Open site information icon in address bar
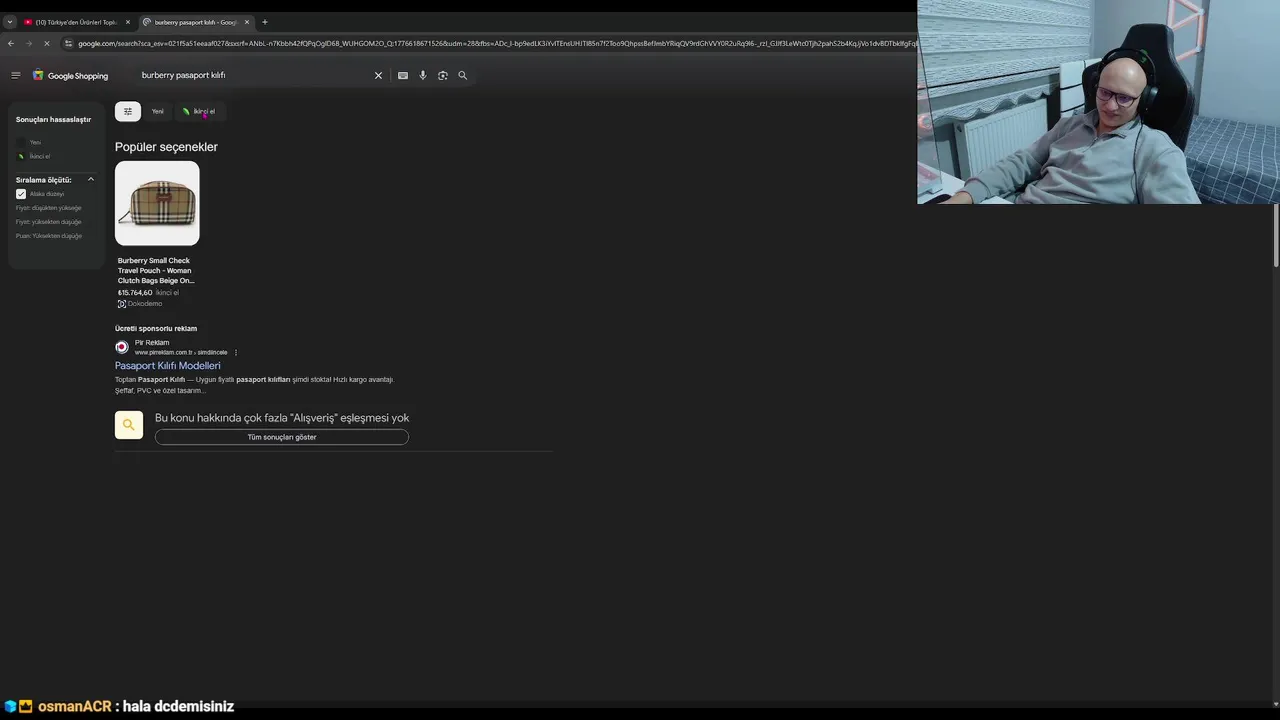 [x=68, y=43]
